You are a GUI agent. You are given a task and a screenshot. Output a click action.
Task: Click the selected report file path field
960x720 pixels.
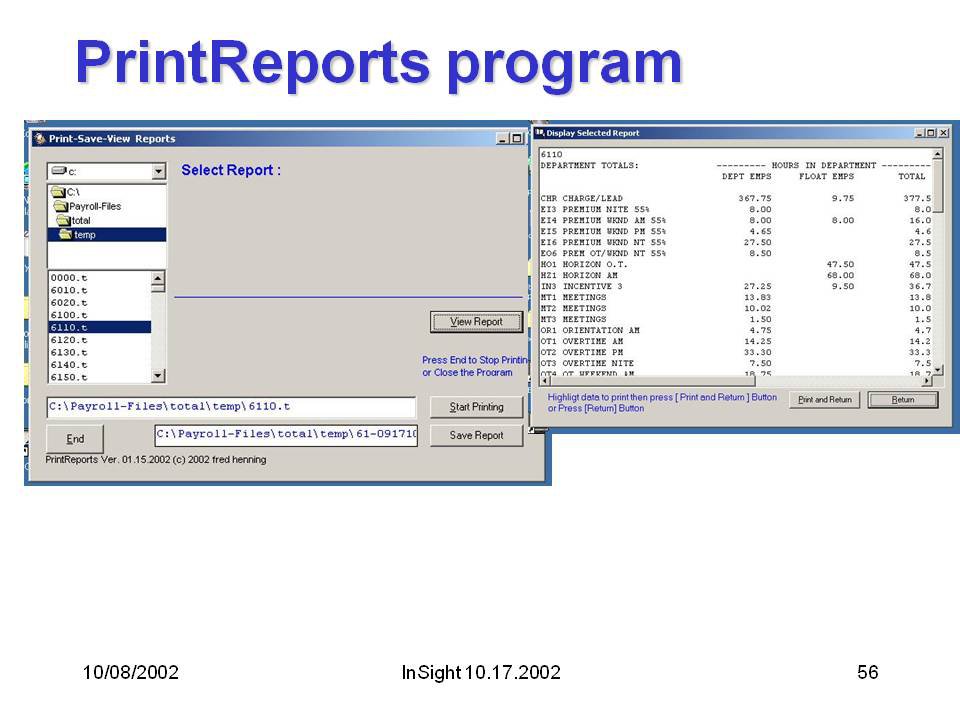231,407
